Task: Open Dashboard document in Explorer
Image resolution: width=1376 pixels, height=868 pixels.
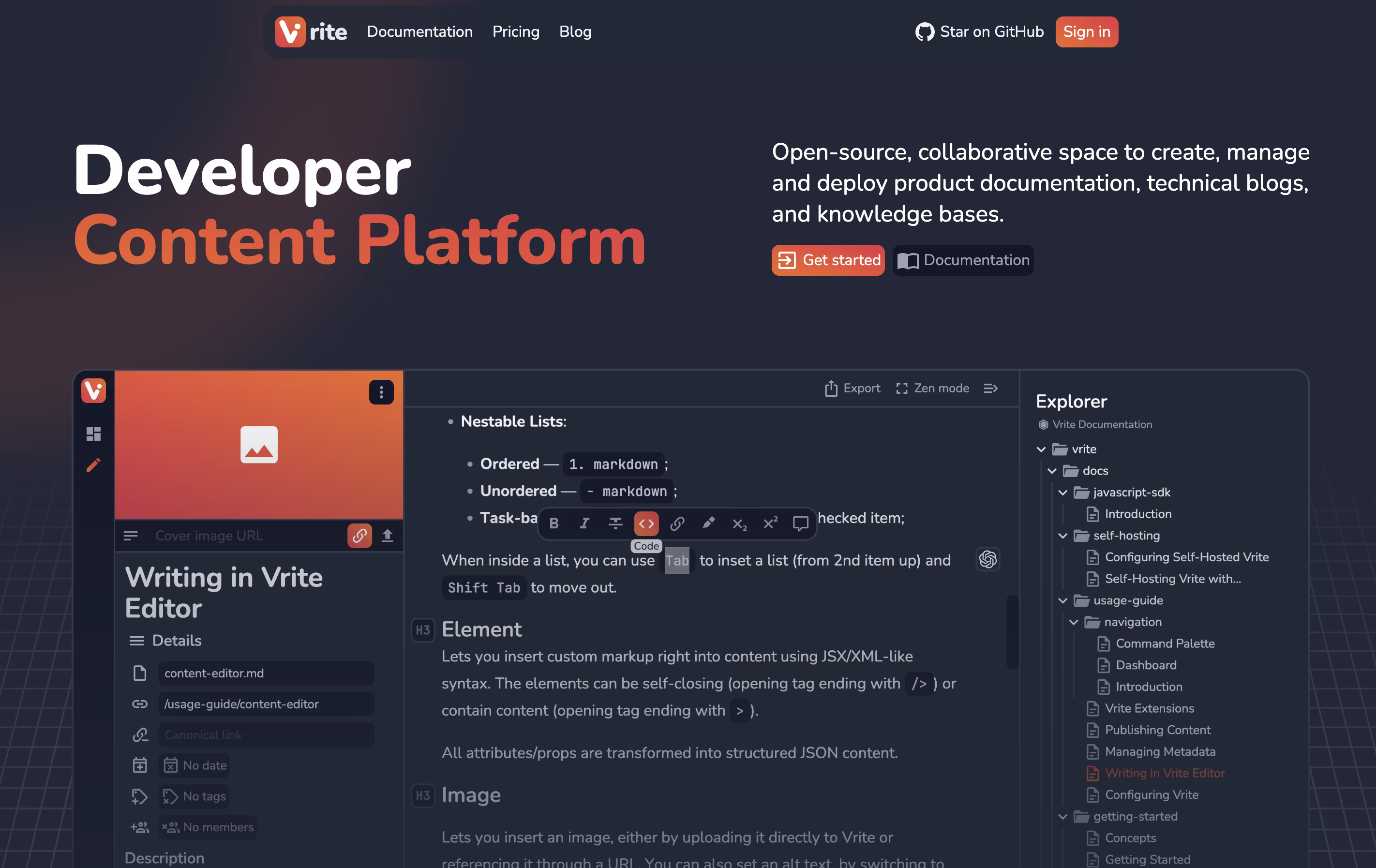Action: 1137,665
